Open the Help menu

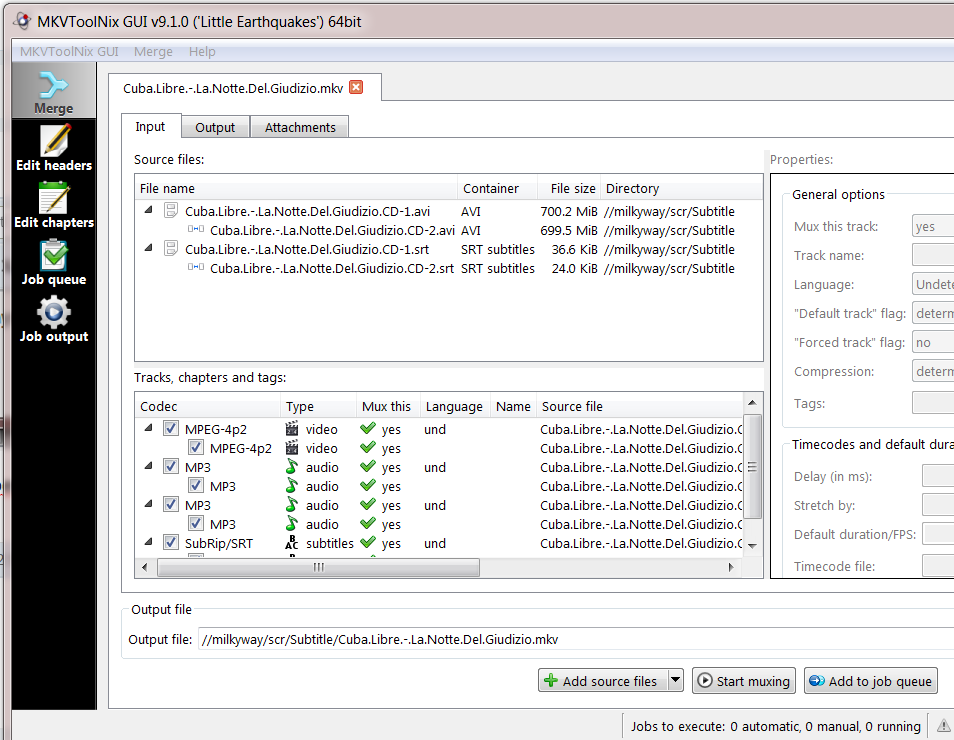pos(202,51)
